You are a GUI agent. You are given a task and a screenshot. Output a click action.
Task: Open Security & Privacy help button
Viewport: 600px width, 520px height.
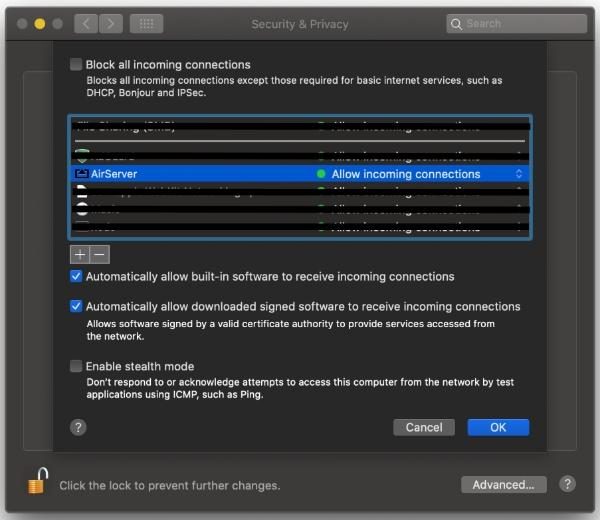[x=567, y=484]
